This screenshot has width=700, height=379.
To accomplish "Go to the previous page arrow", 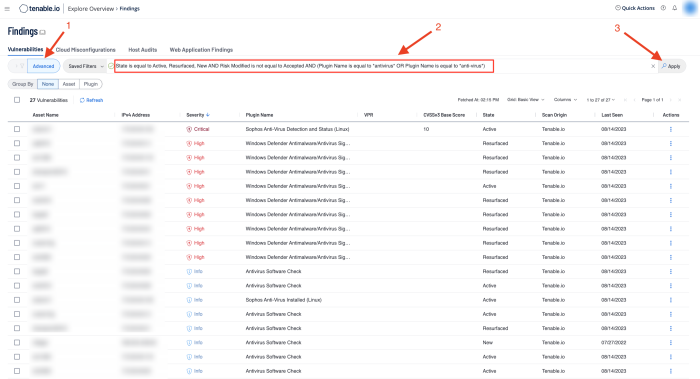I will 633,100.
